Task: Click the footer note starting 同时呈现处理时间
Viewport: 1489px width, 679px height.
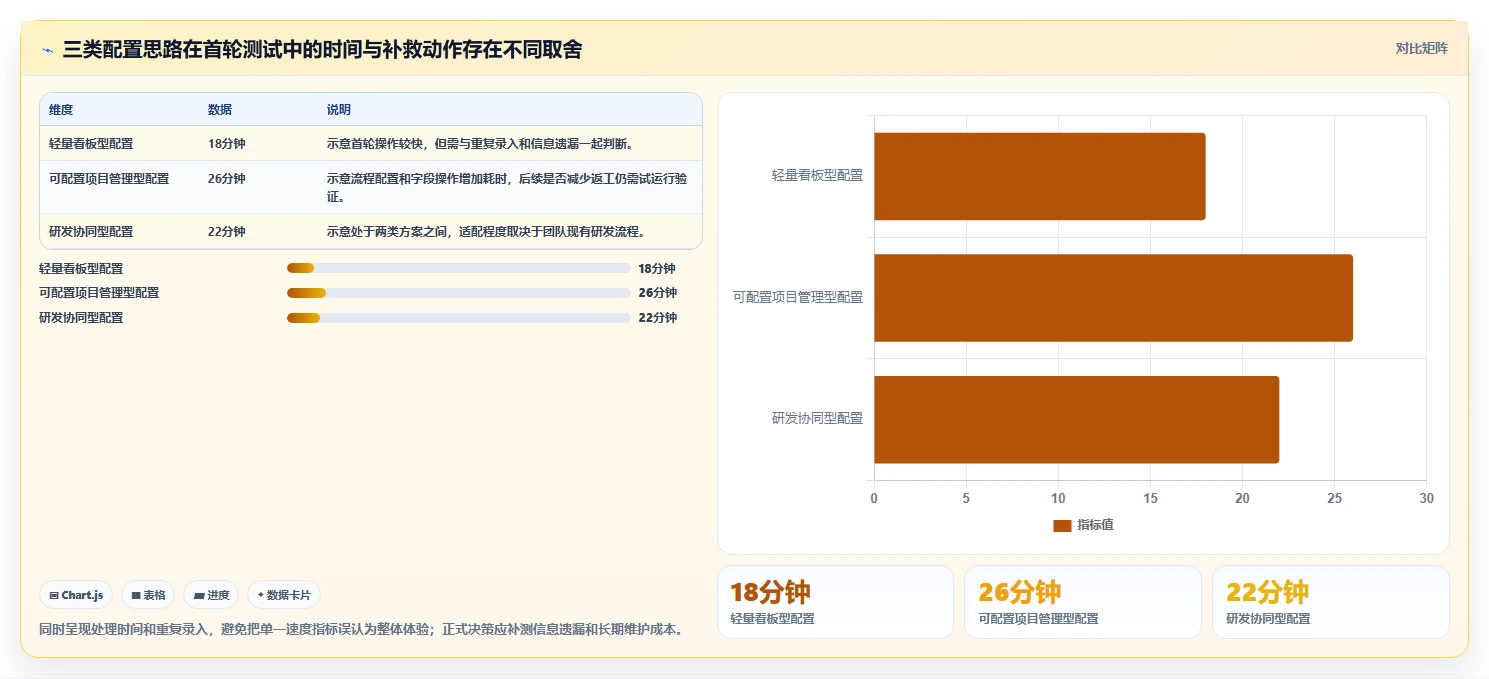Action: pyautogui.click(x=361, y=630)
